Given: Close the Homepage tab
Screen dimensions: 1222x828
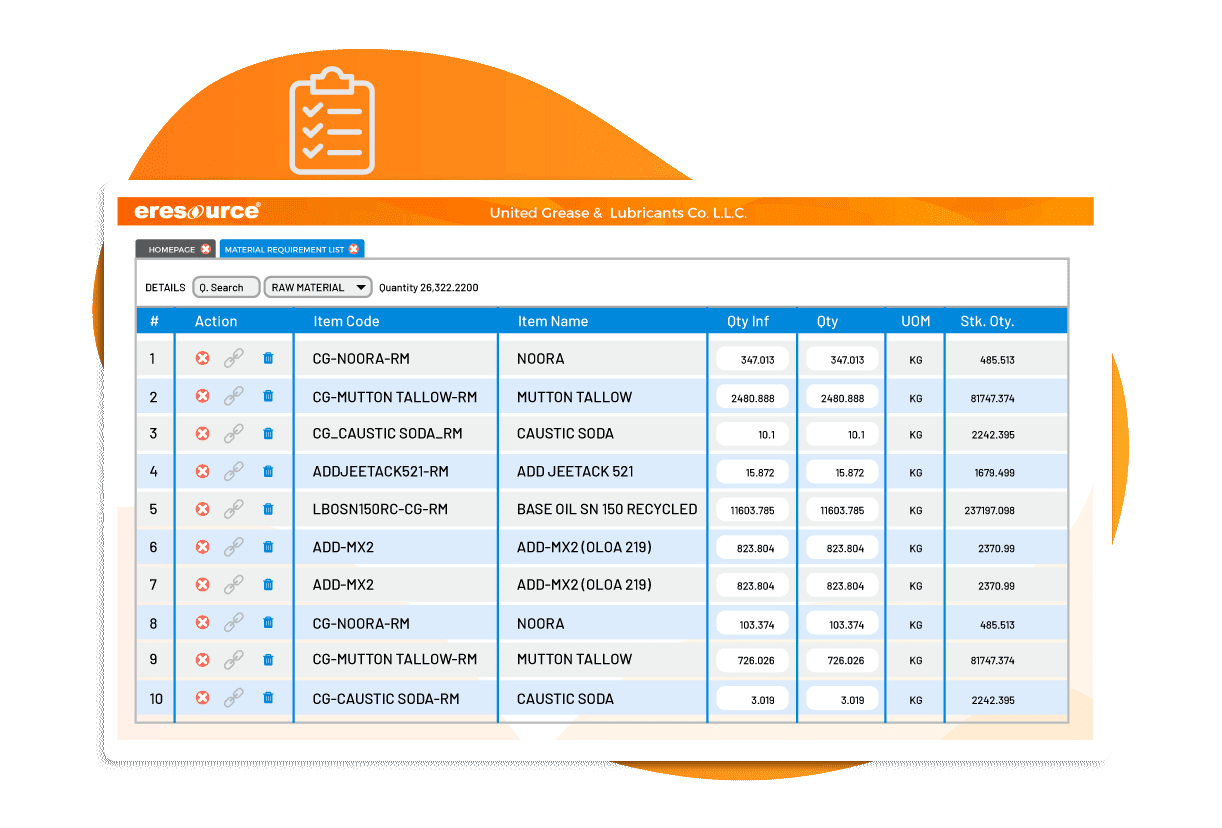Looking at the screenshot, I should (x=206, y=249).
